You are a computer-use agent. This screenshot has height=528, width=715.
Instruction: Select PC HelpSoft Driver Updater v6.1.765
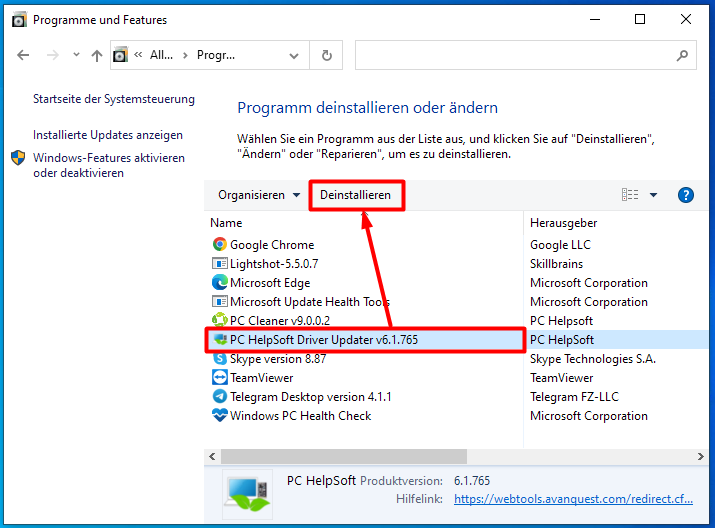coord(324,340)
